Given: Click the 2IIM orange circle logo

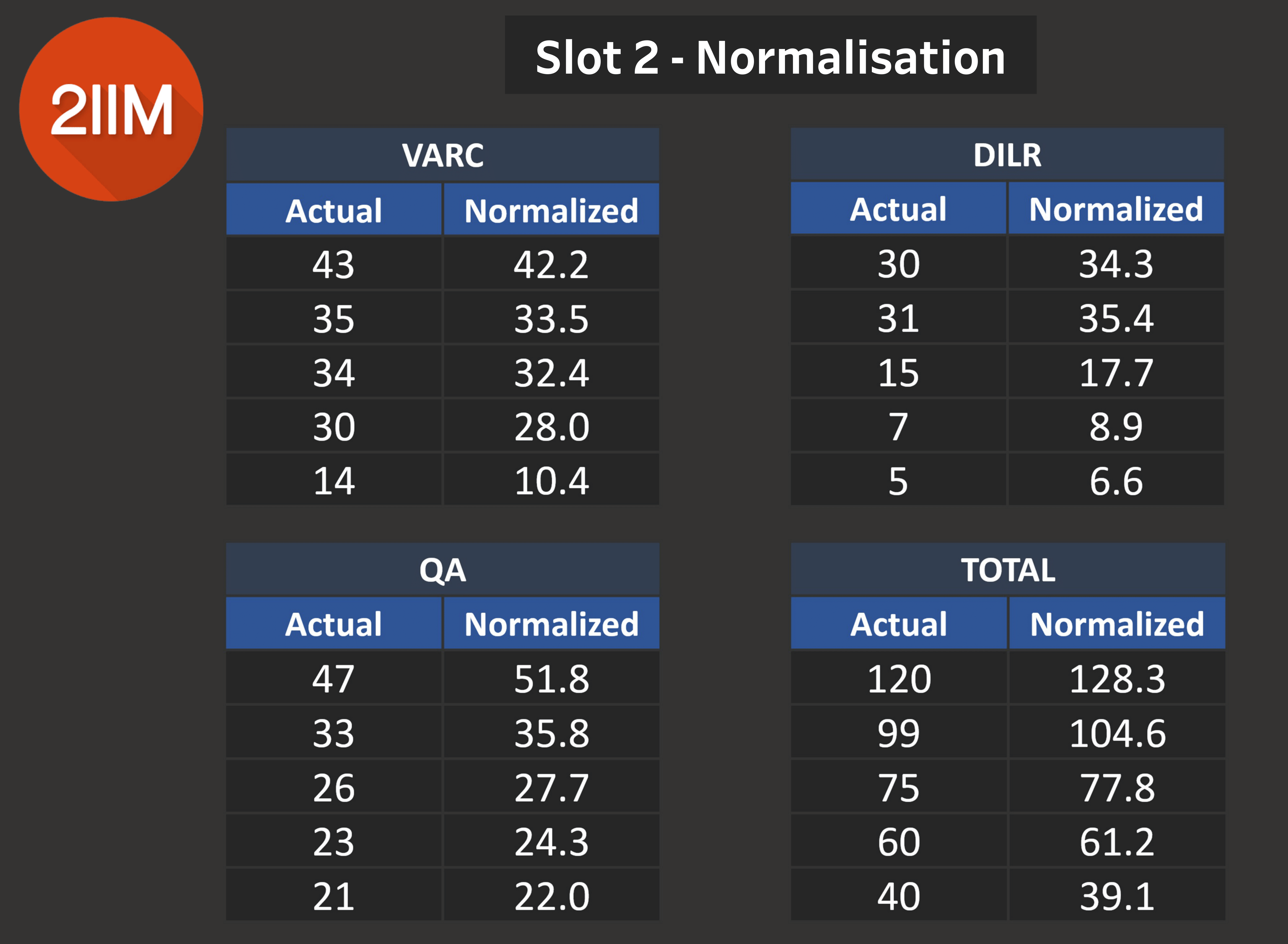Looking at the screenshot, I should point(112,109).
